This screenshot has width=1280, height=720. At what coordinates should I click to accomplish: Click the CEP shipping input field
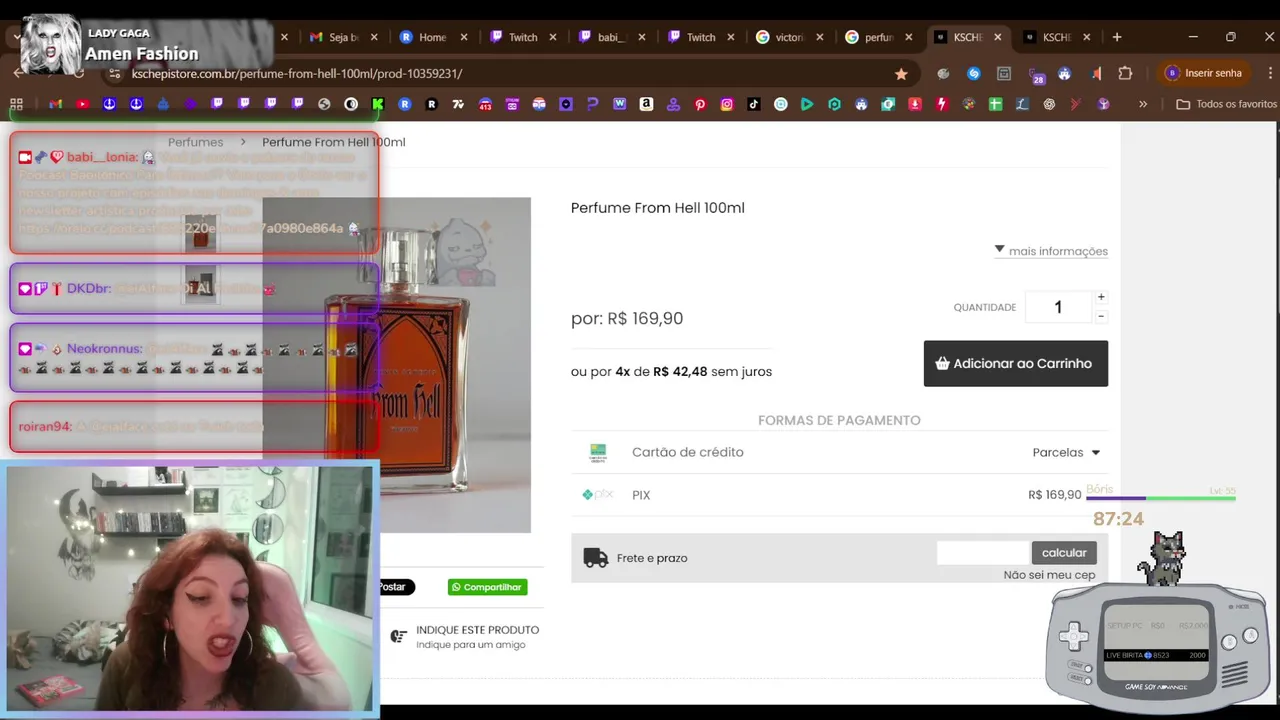[982, 552]
